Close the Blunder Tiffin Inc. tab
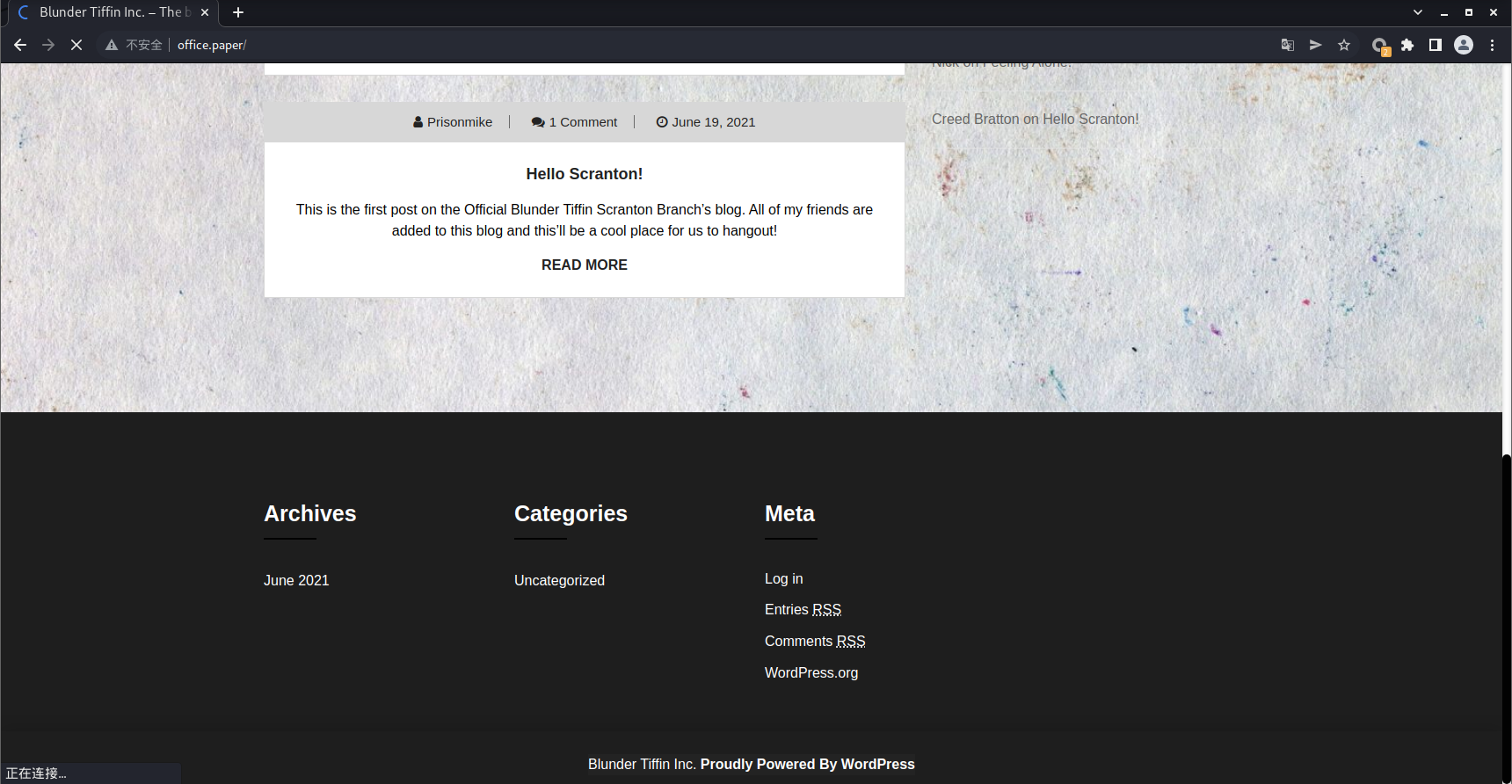 [x=205, y=12]
